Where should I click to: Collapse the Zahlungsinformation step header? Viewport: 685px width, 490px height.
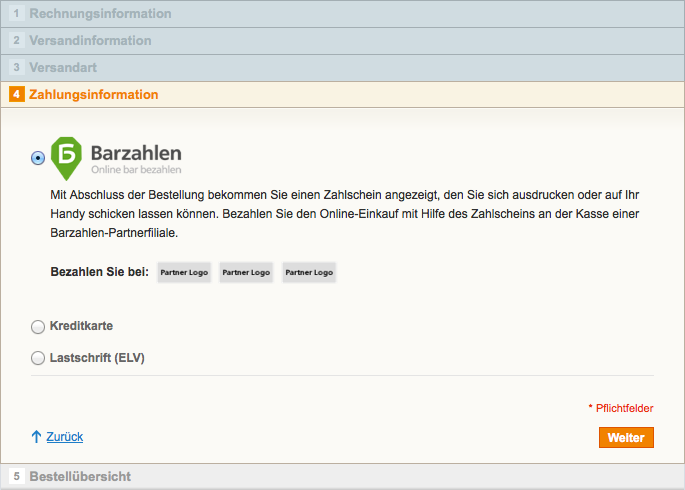pyautogui.click(x=342, y=95)
